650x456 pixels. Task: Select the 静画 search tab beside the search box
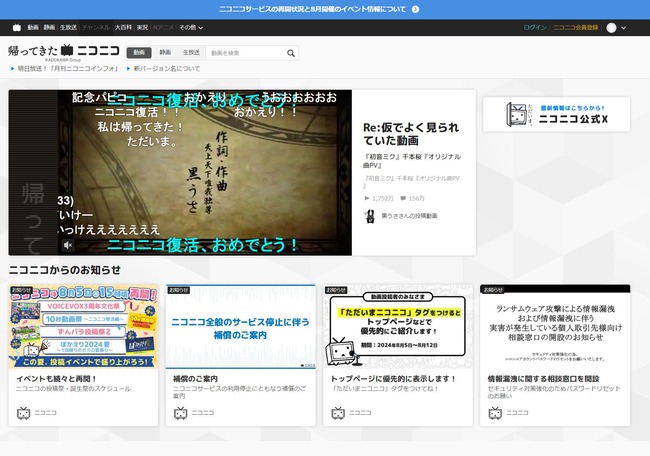[165, 53]
